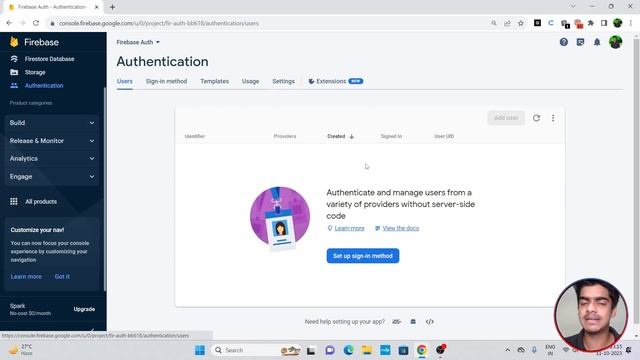This screenshot has height=360, width=640.
Task: Switch to the Usage tab
Action: tap(250, 81)
